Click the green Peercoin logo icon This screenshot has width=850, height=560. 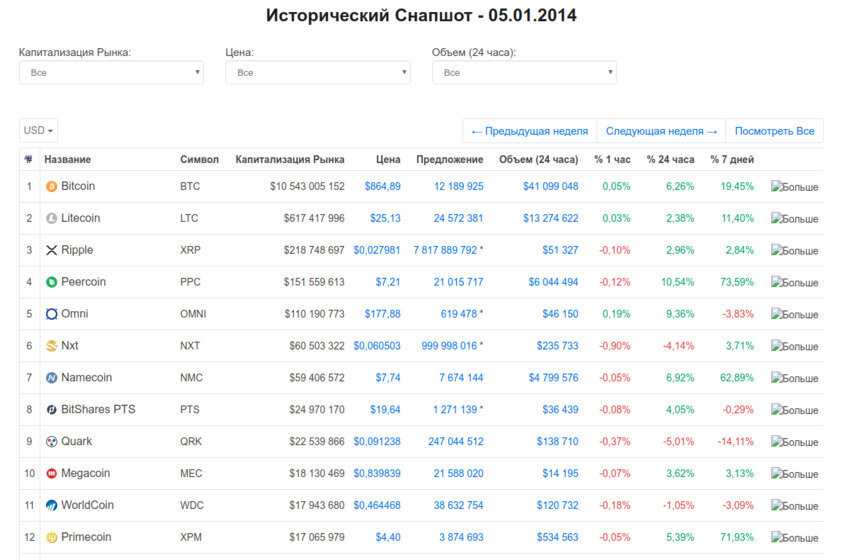coord(51,282)
